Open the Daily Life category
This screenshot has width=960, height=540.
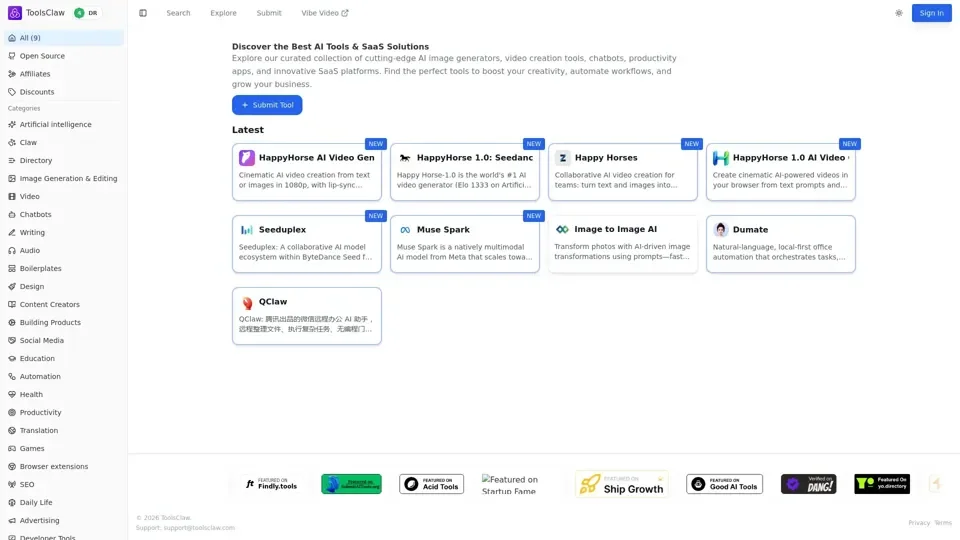(x=64, y=503)
